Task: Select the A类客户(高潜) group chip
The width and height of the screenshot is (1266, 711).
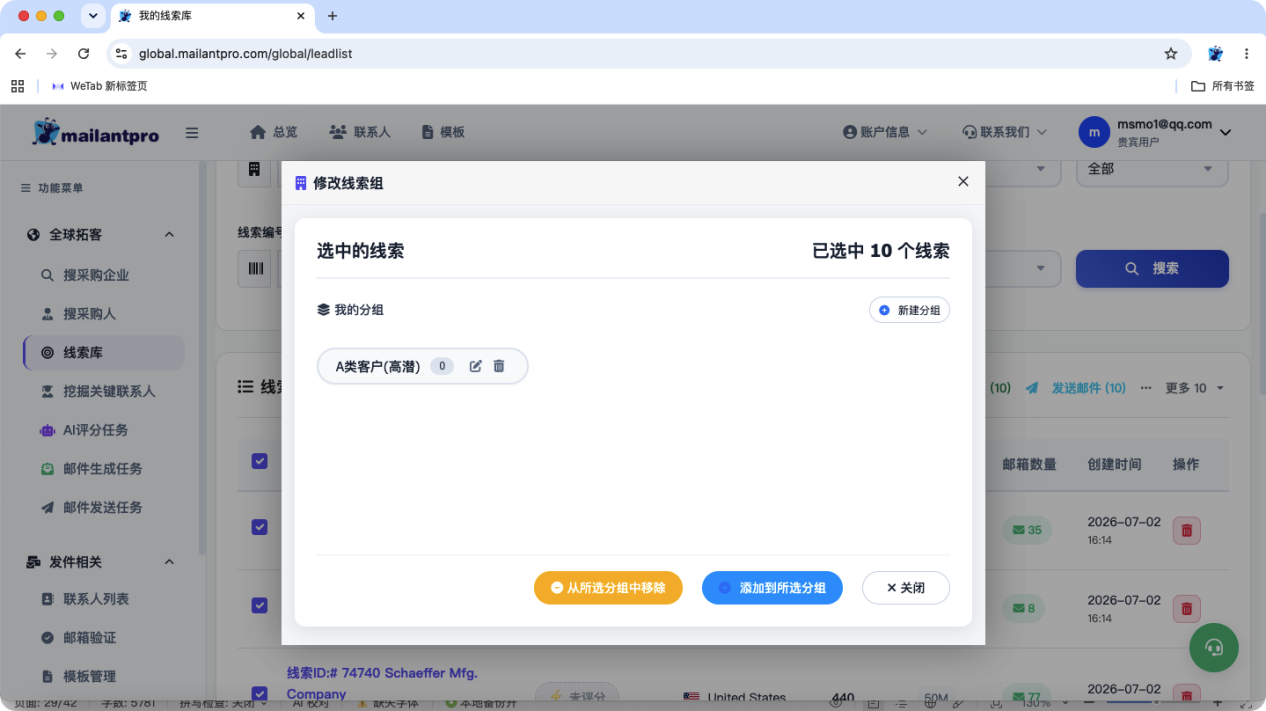Action: tap(422, 366)
